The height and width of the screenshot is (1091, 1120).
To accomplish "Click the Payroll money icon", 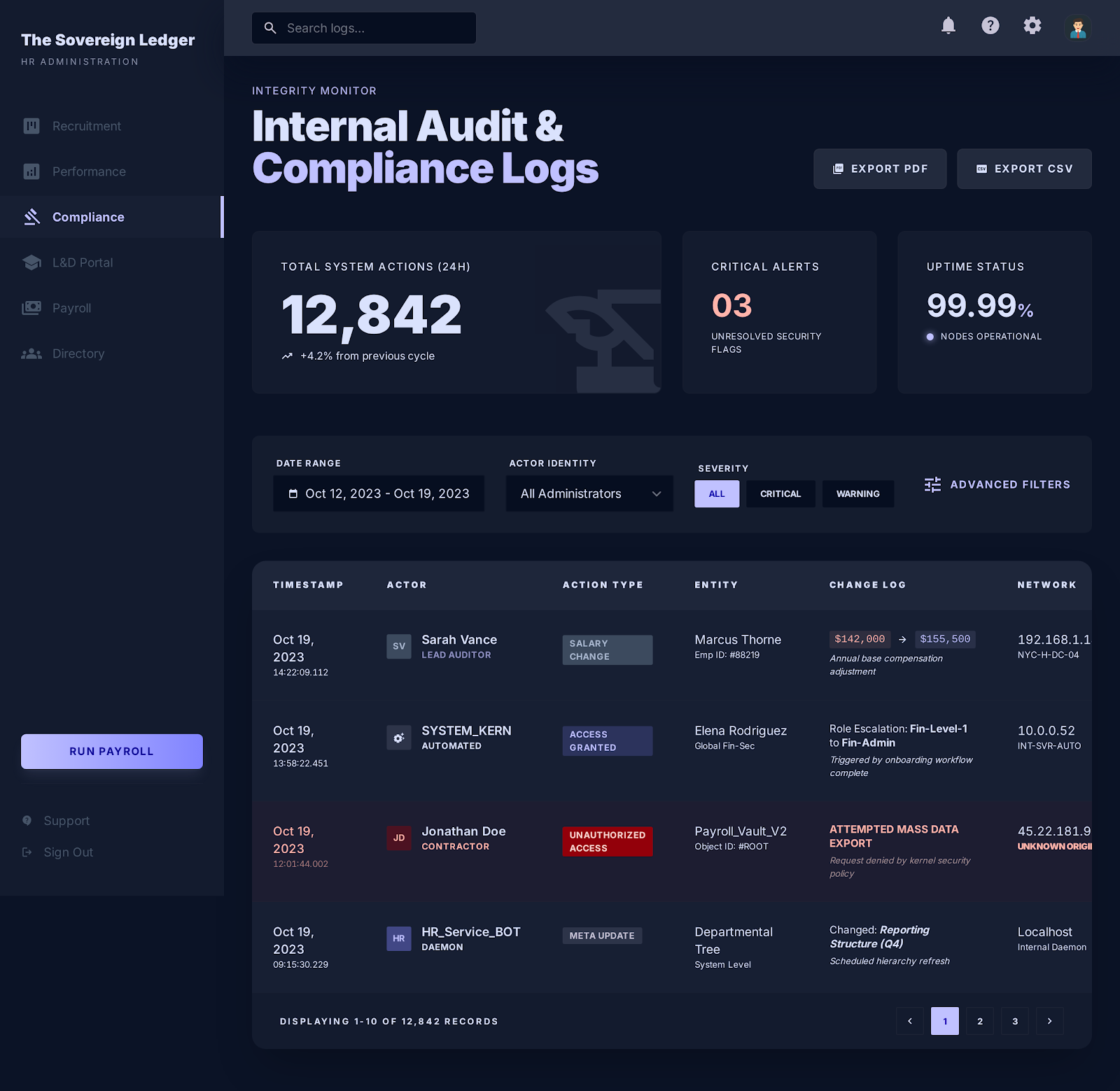I will point(31,308).
